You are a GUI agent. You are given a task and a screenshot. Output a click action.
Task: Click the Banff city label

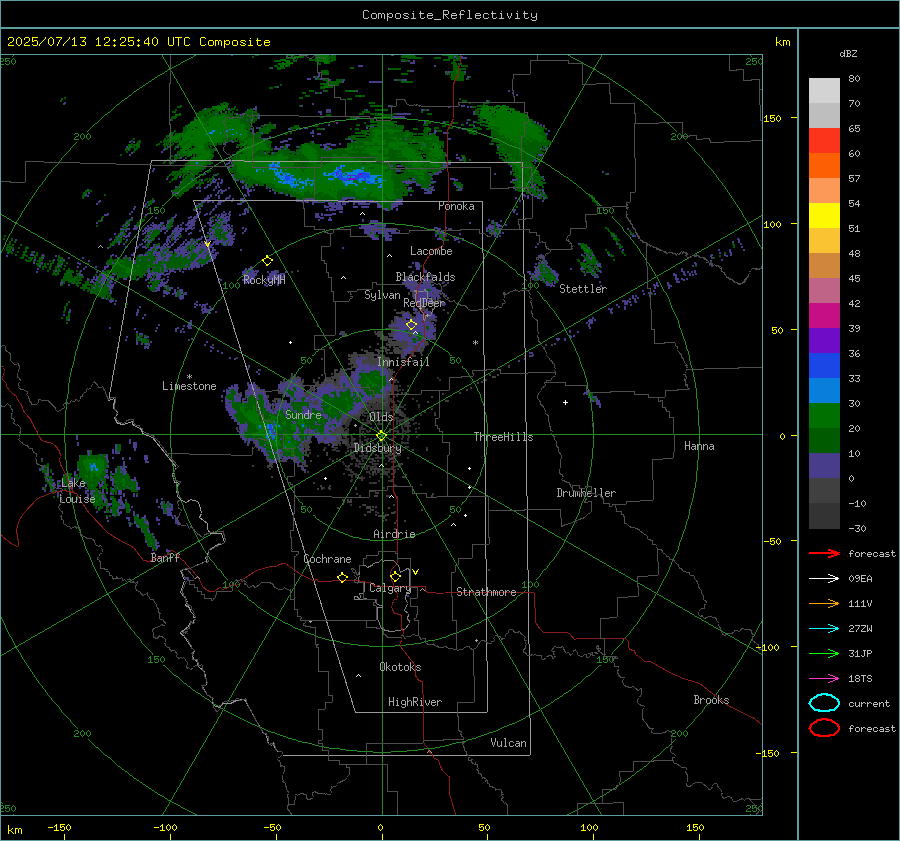tap(165, 557)
